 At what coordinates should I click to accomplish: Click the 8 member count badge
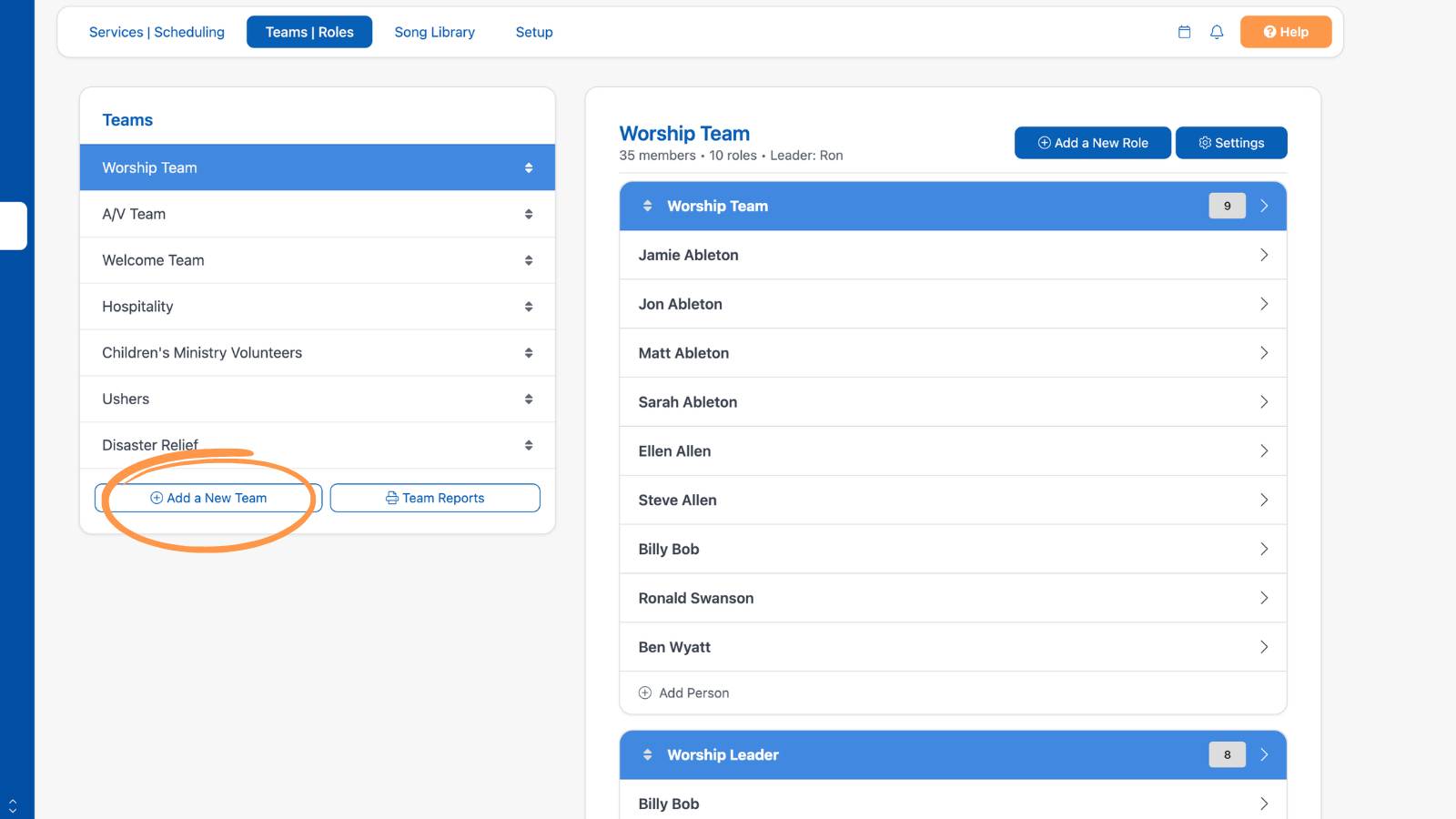click(1227, 754)
